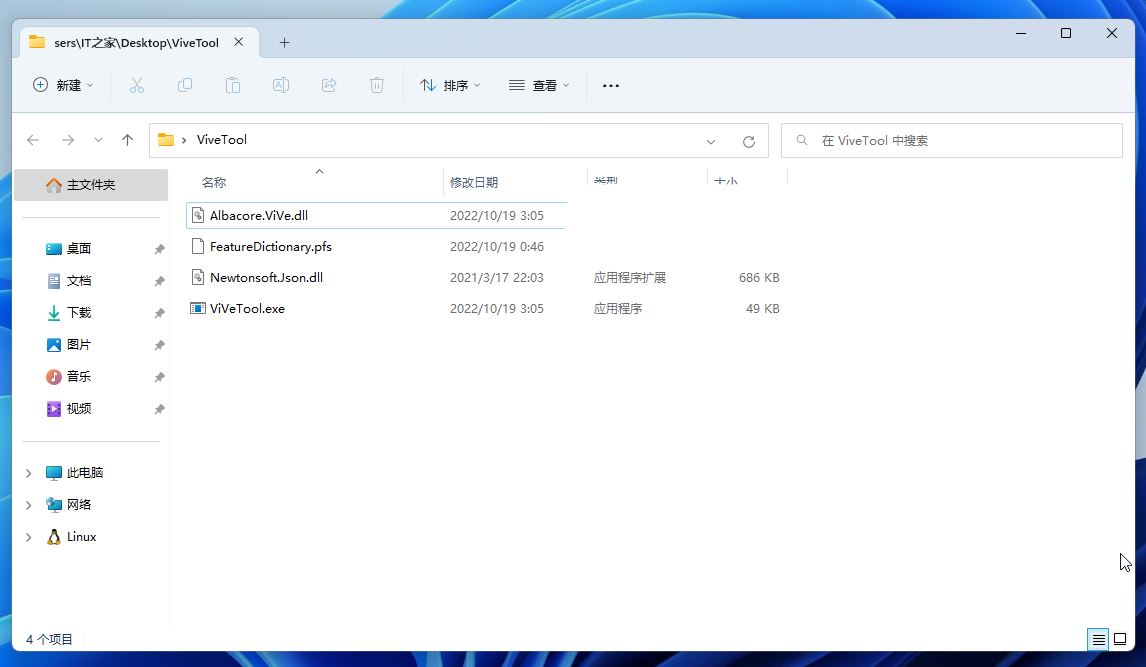The height and width of the screenshot is (667, 1146).
Task: Refresh the ViveTool folder view
Action: [748, 141]
